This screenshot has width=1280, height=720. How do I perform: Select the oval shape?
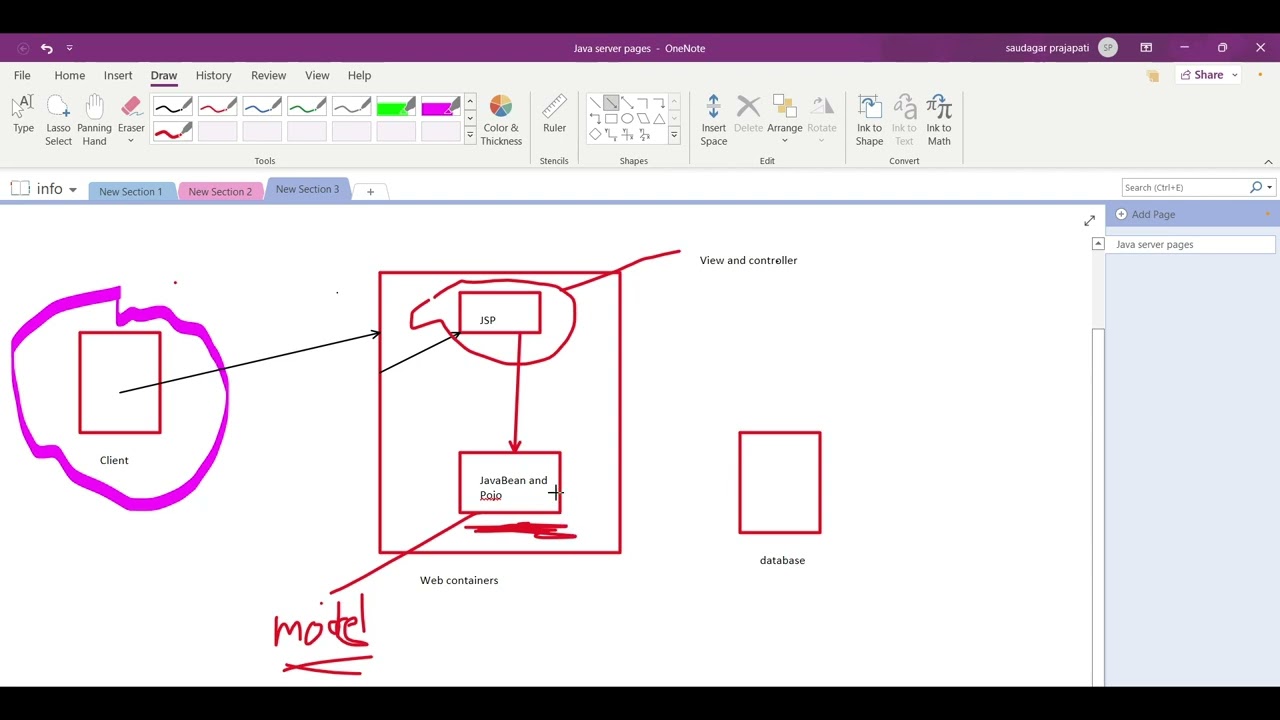pos(627,118)
